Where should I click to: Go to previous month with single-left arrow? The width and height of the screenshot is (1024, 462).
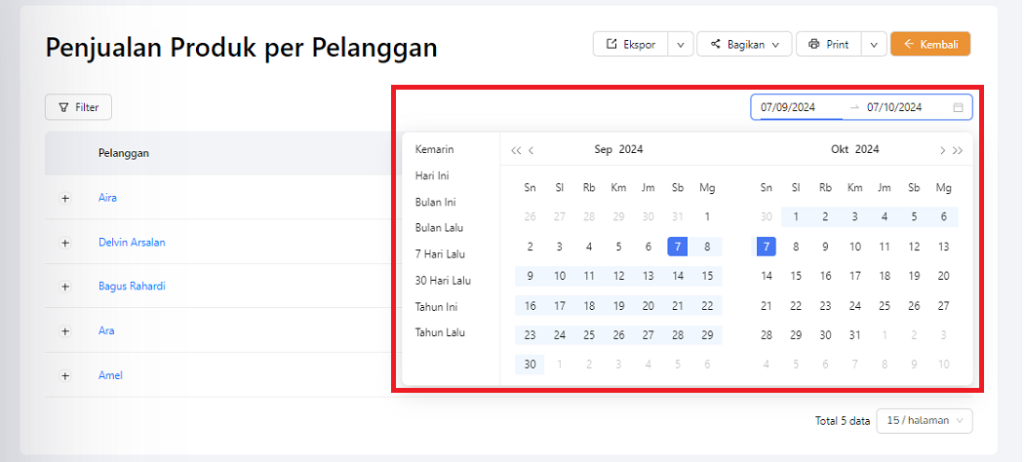(531, 150)
